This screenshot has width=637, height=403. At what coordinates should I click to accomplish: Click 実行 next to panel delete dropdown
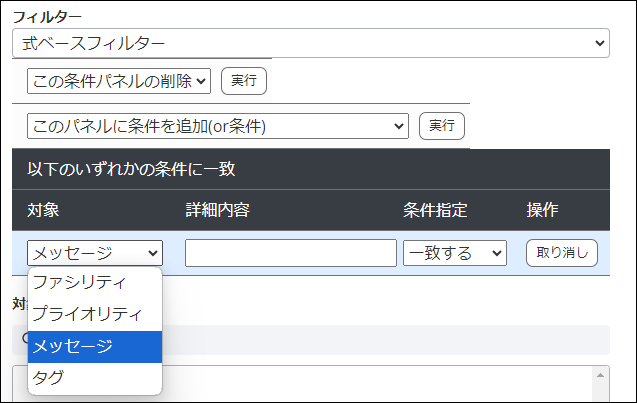[x=243, y=81]
